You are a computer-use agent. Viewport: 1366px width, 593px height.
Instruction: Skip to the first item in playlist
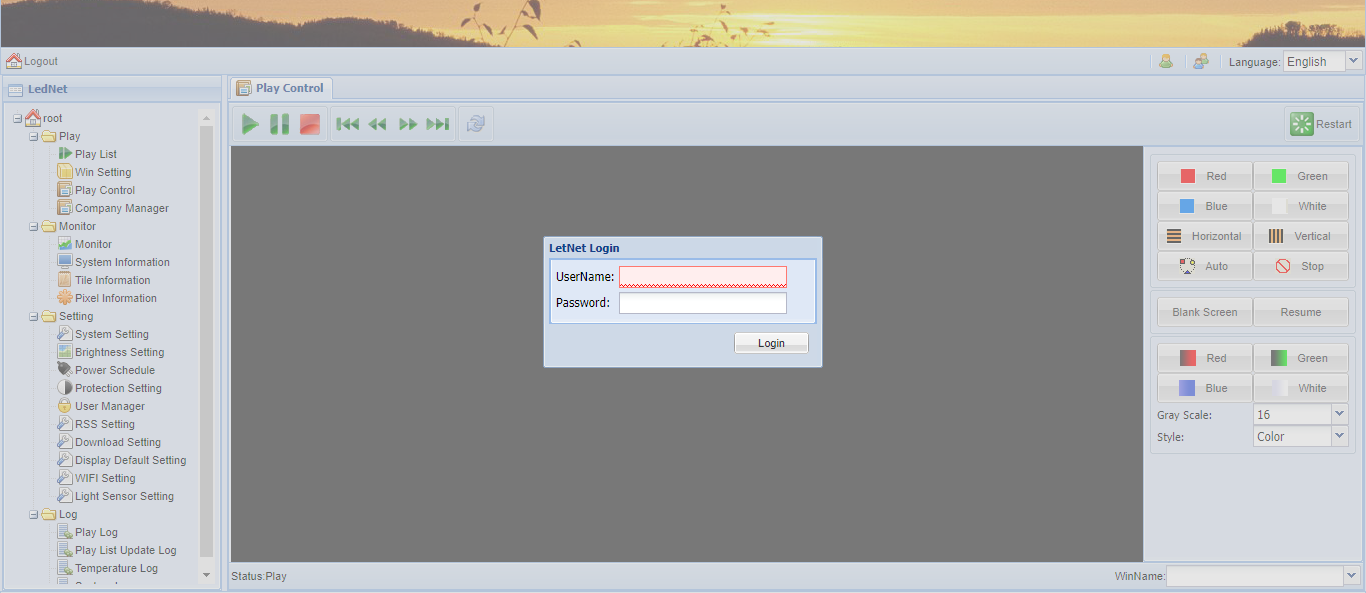(x=347, y=124)
